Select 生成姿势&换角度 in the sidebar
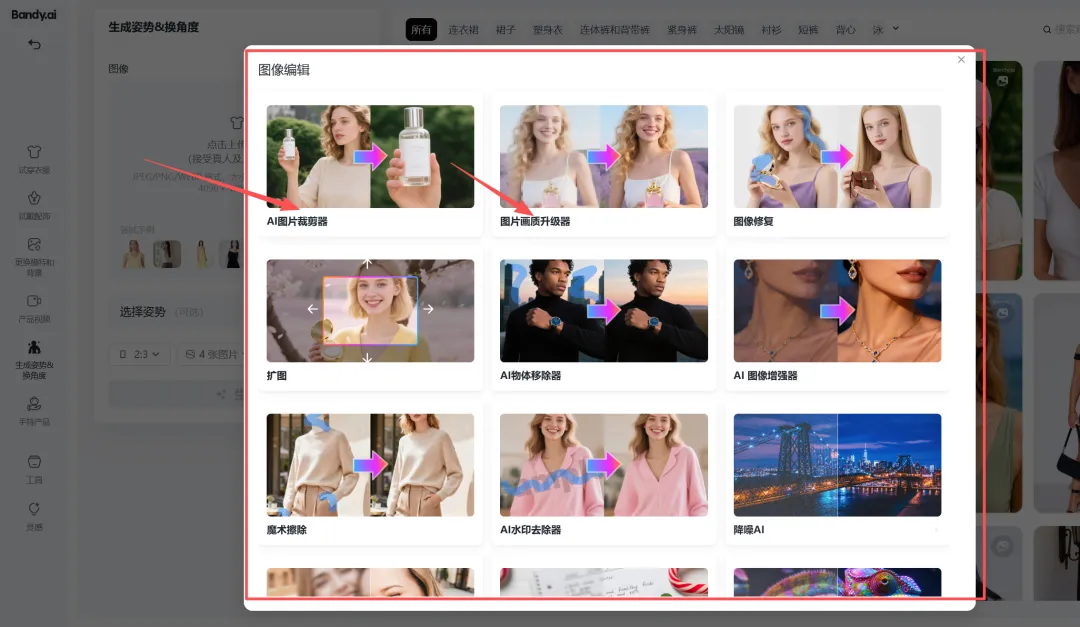The height and width of the screenshot is (627, 1080). click(34, 360)
